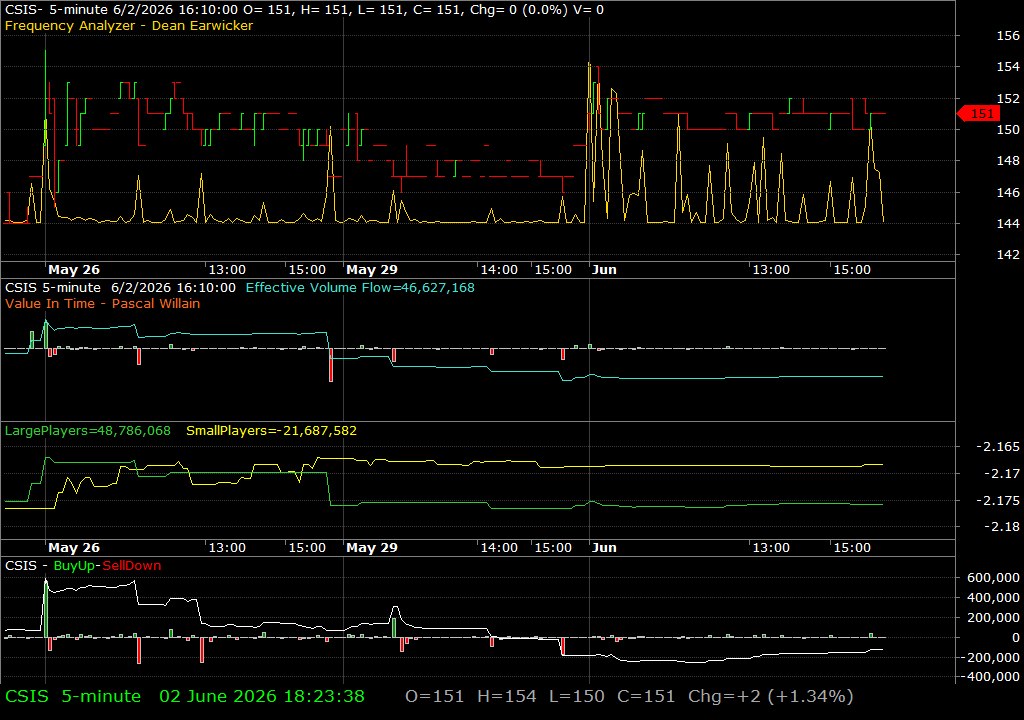
Task: Select 'Jun' date on the price chart time axis
Action: click(604, 270)
